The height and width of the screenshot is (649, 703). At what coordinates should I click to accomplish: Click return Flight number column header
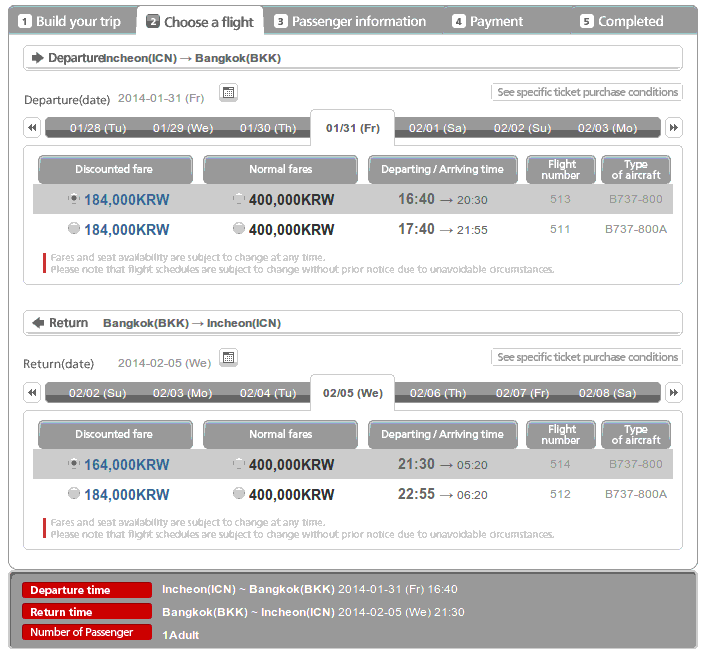click(x=561, y=434)
